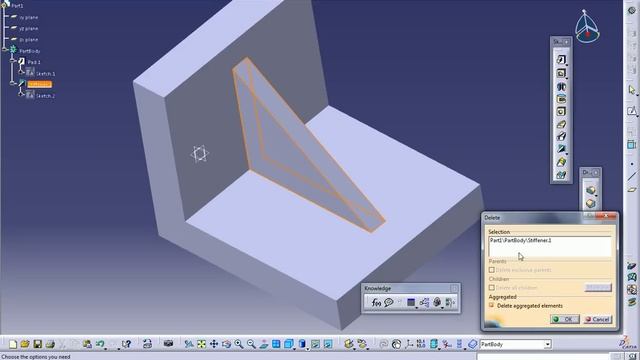Click Open file folder icon

[x=25, y=344]
